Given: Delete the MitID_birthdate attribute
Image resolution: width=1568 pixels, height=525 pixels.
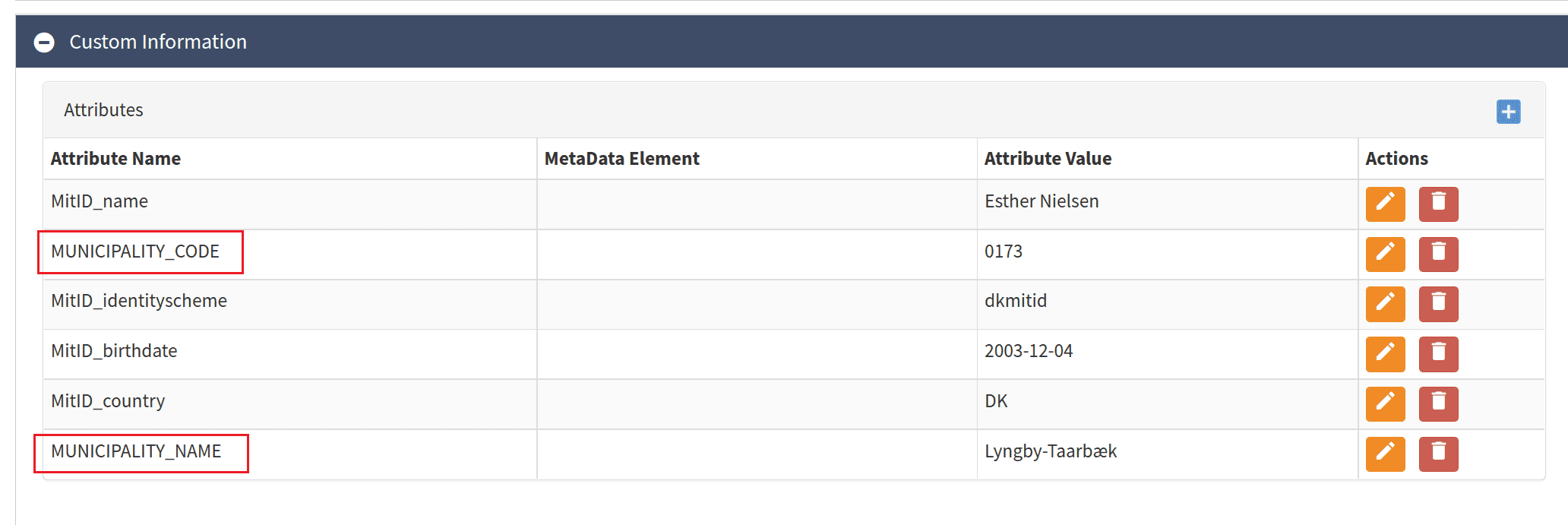Looking at the screenshot, I should coord(1438,354).
